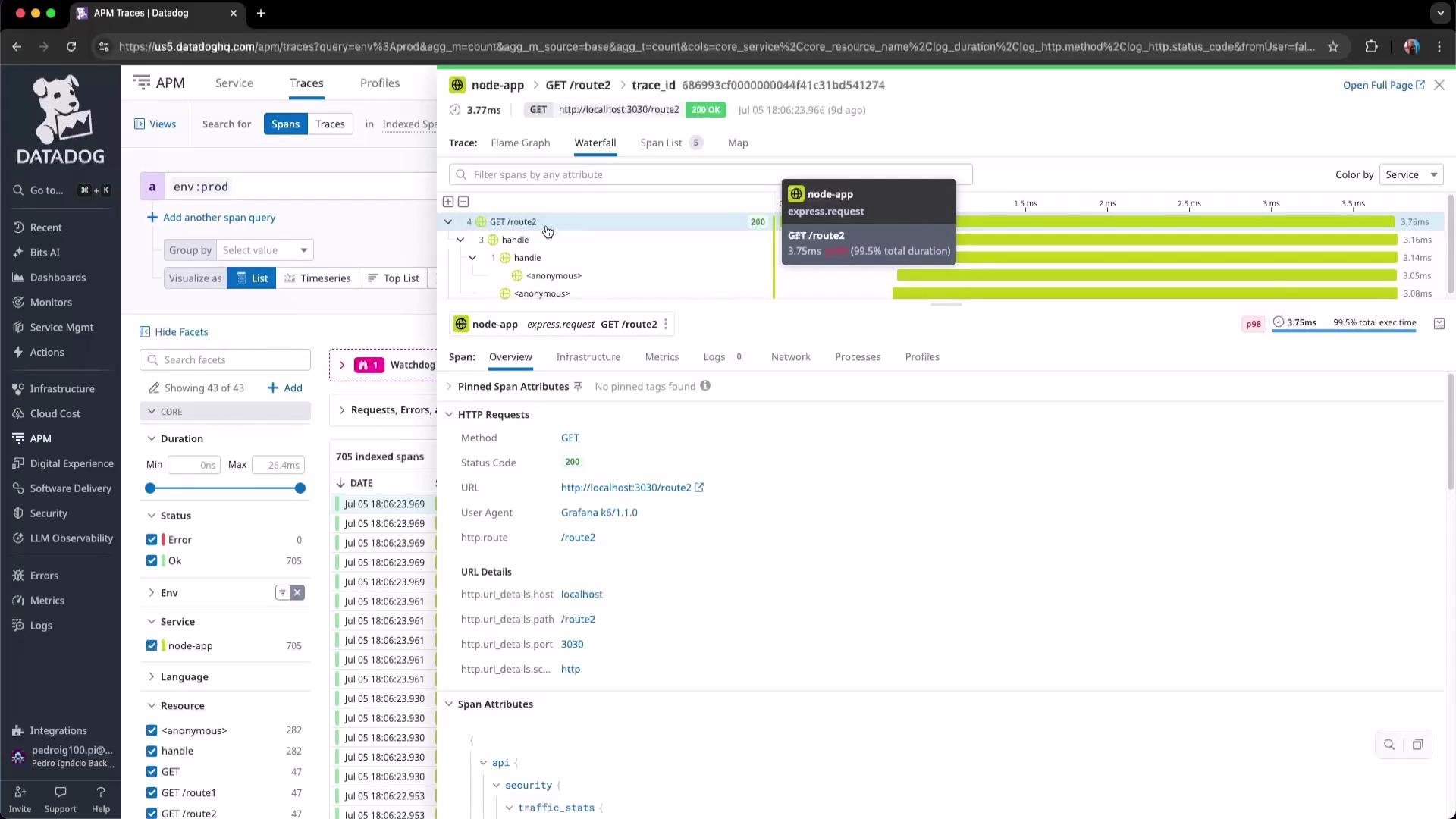Collapse the HTTP Requests section
The image size is (1456, 819).
(x=449, y=415)
